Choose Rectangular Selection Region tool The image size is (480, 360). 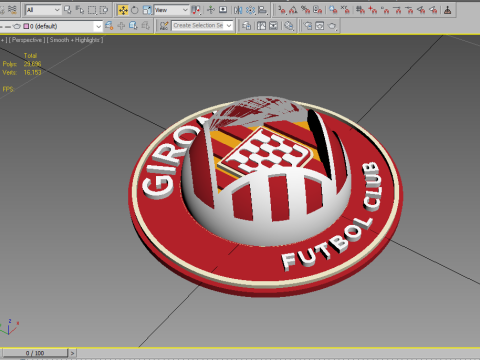92,10
